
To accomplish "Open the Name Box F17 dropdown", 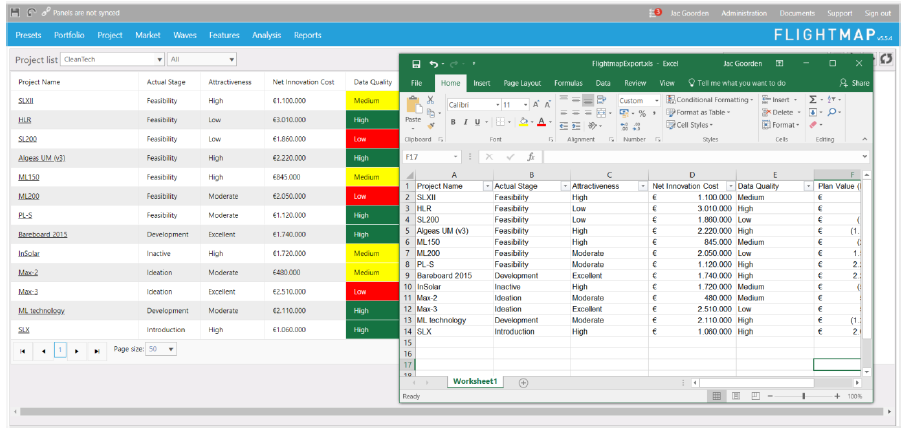I will click(x=456, y=156).
